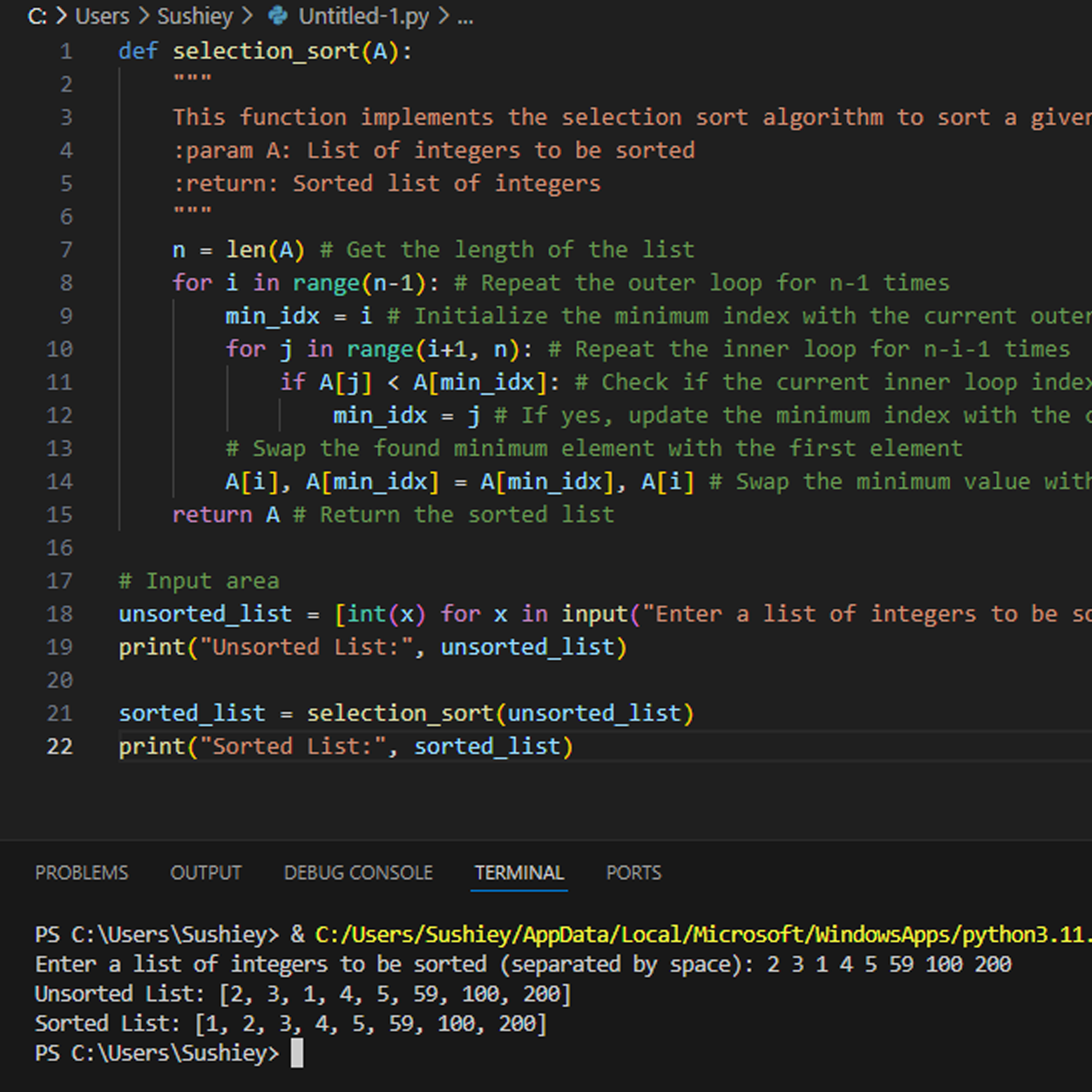Click the C: drive breadcrumb
The image size is (1092, 1092).
point(37,16)
